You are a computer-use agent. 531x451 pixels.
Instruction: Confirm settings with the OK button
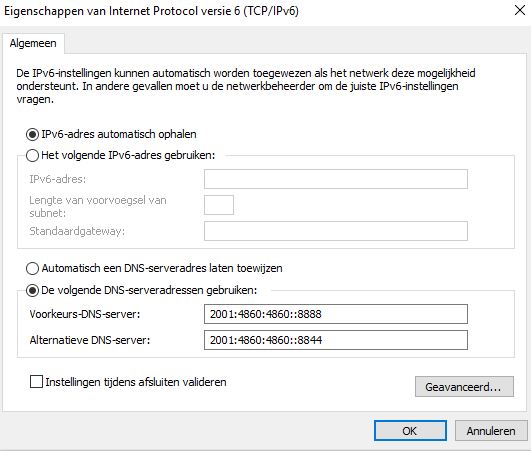pos(410,431)
